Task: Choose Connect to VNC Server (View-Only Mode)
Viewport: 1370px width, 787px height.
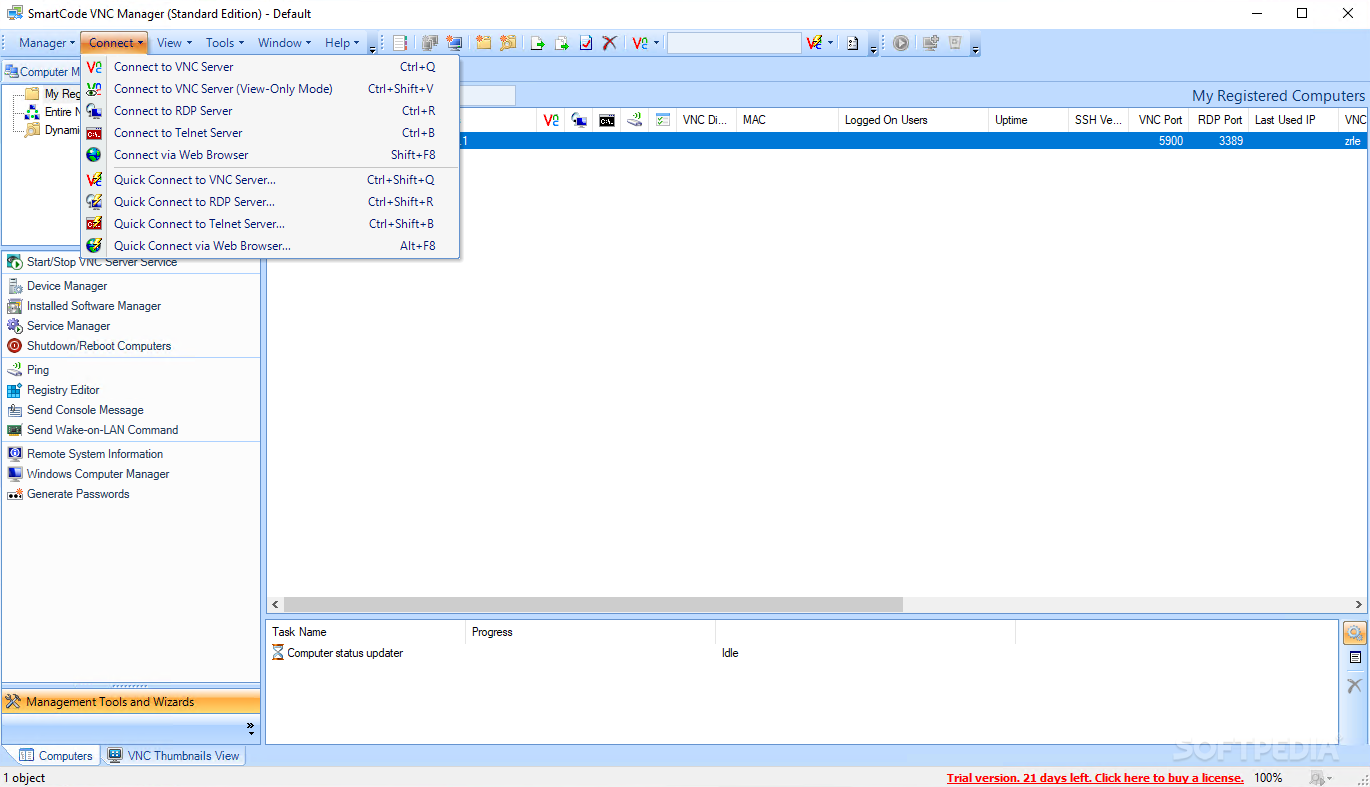Action: (x=270, y=89)
